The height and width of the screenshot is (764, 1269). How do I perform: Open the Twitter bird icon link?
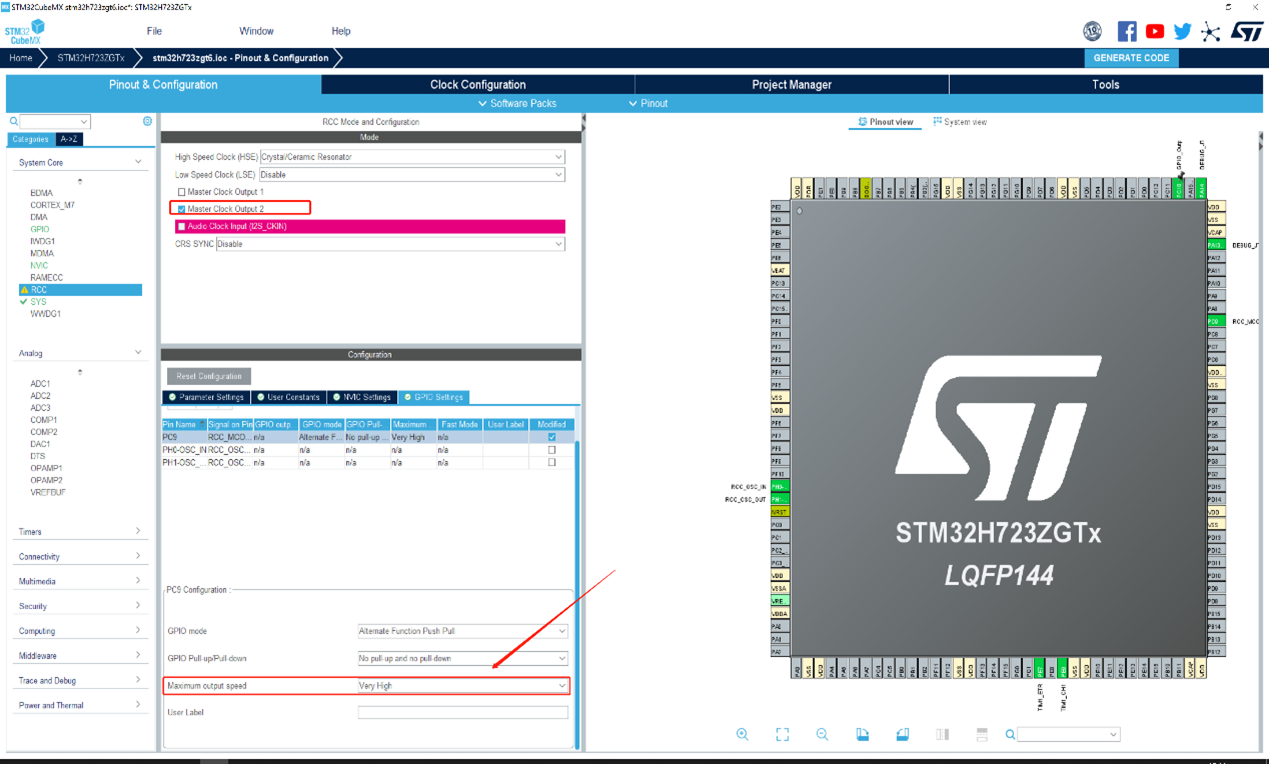click(1183, 32)
